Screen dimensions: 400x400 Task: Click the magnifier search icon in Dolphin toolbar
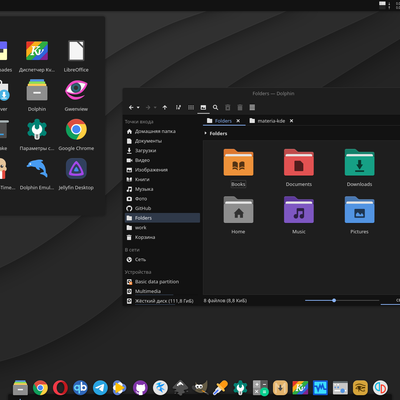216,107
